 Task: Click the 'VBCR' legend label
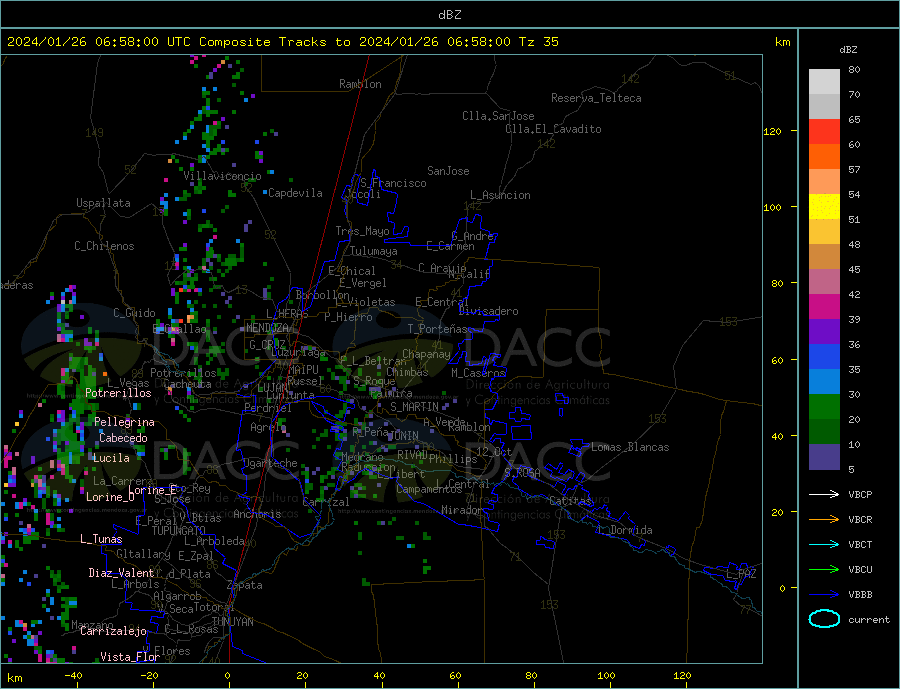coord(860,520)
